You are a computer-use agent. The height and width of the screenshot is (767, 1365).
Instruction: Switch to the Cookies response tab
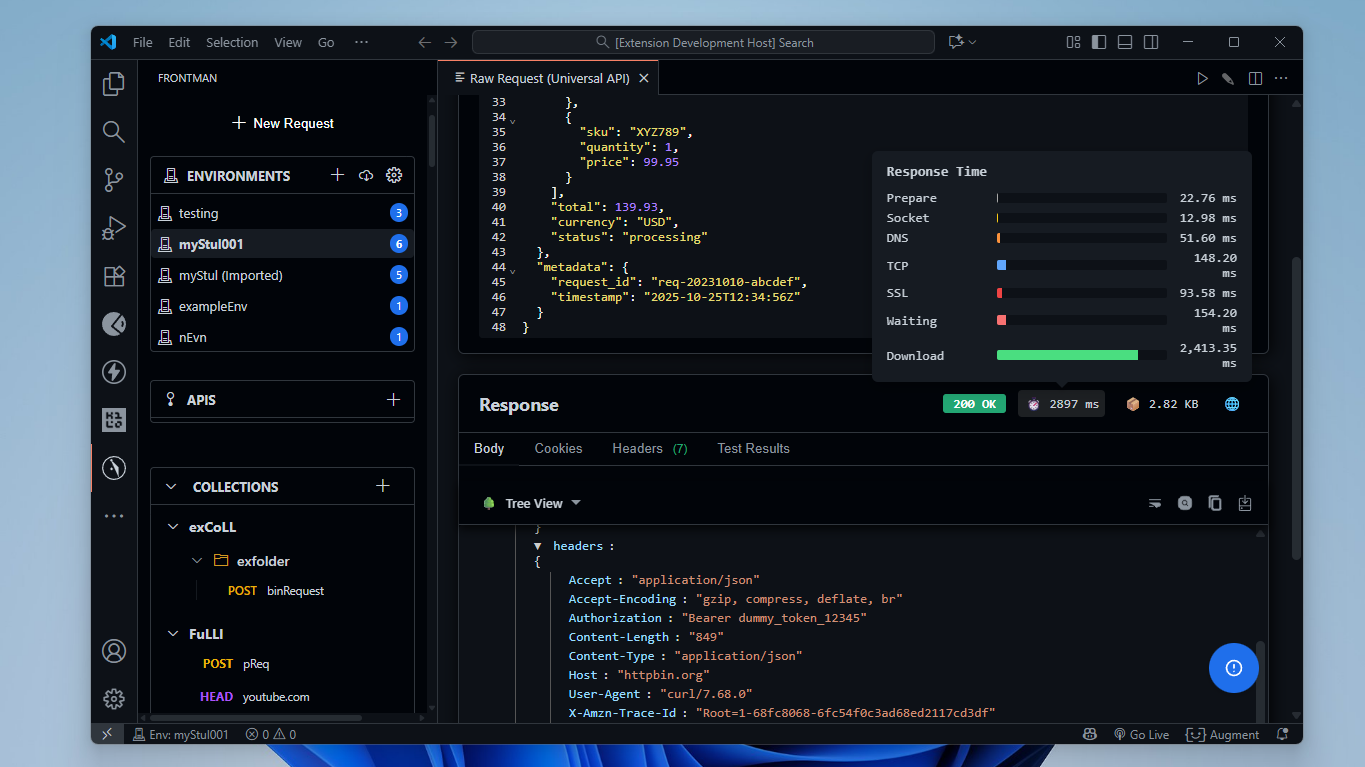pyautogui.click(x=558, y=448)
